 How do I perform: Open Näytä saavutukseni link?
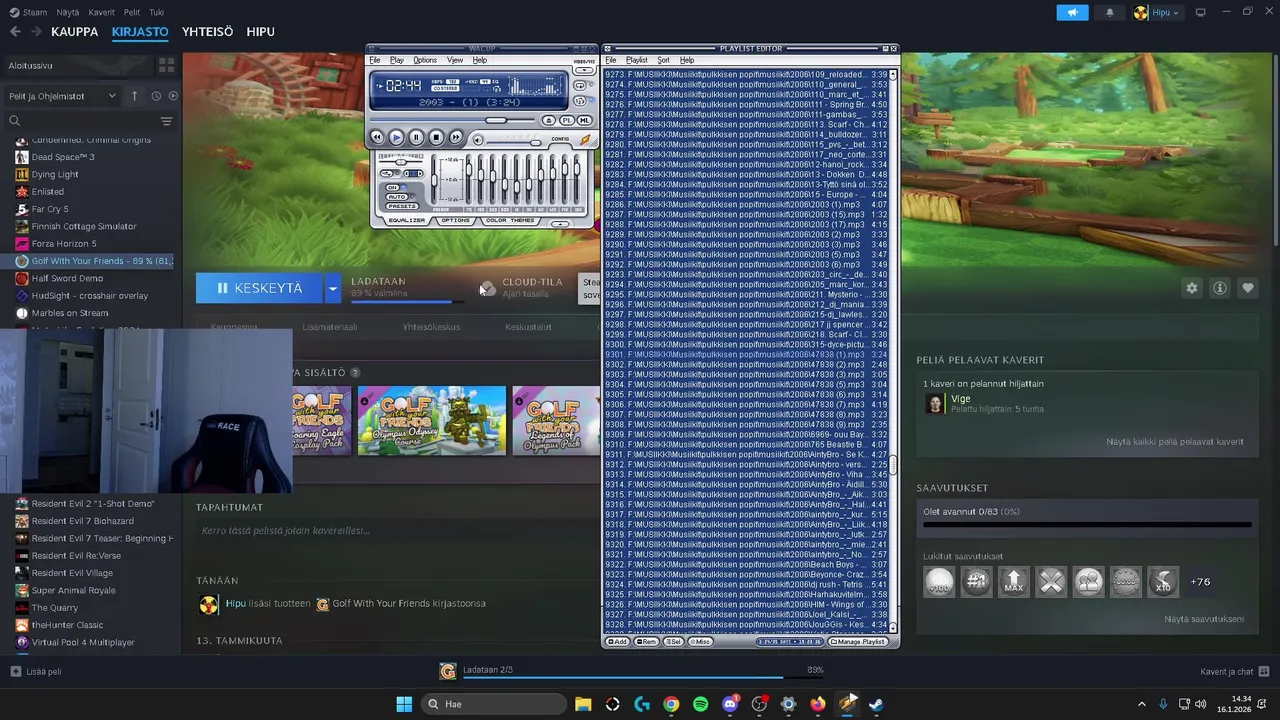tap(1204, 619)
